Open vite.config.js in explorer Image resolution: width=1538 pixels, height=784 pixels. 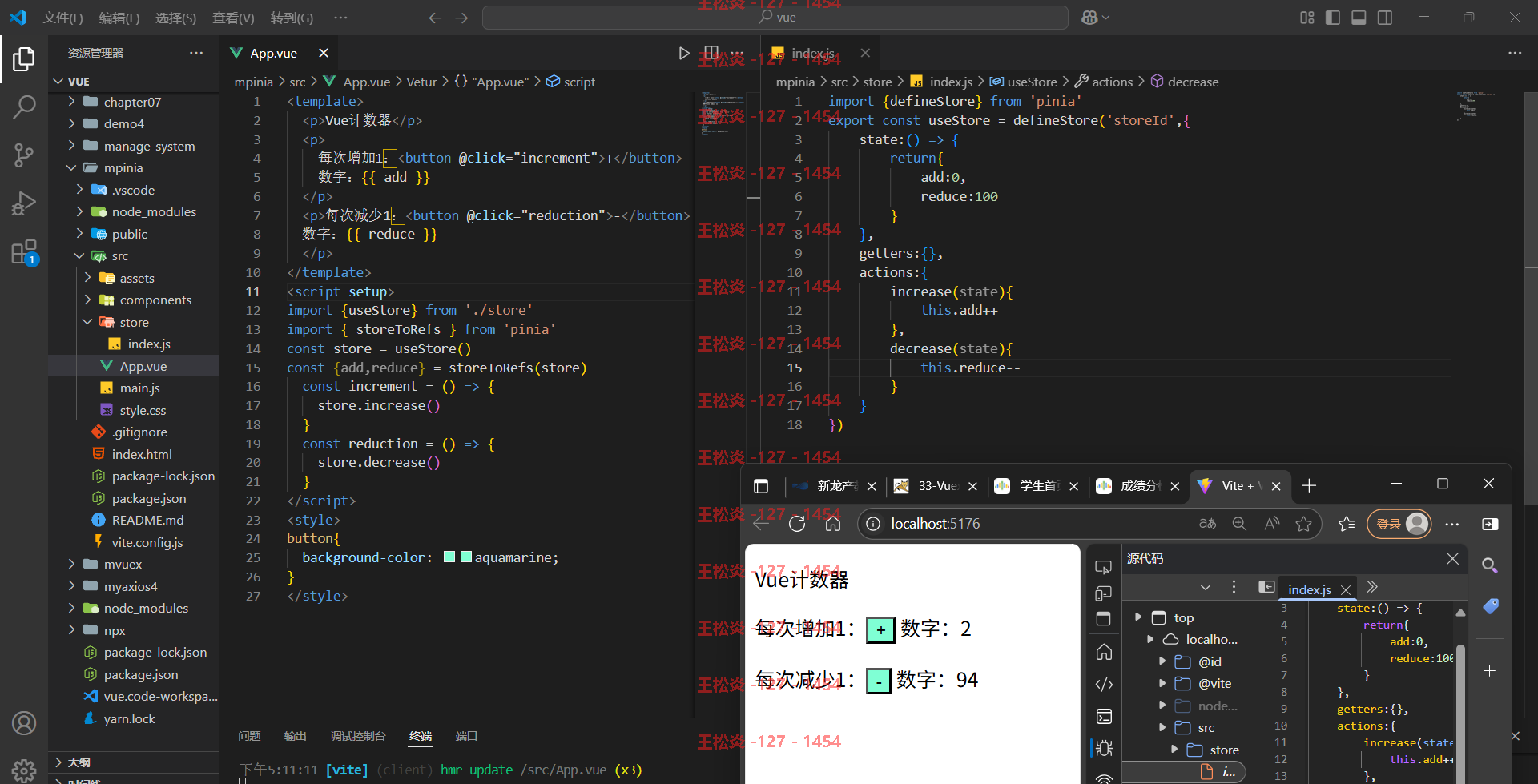click(147, 542)
